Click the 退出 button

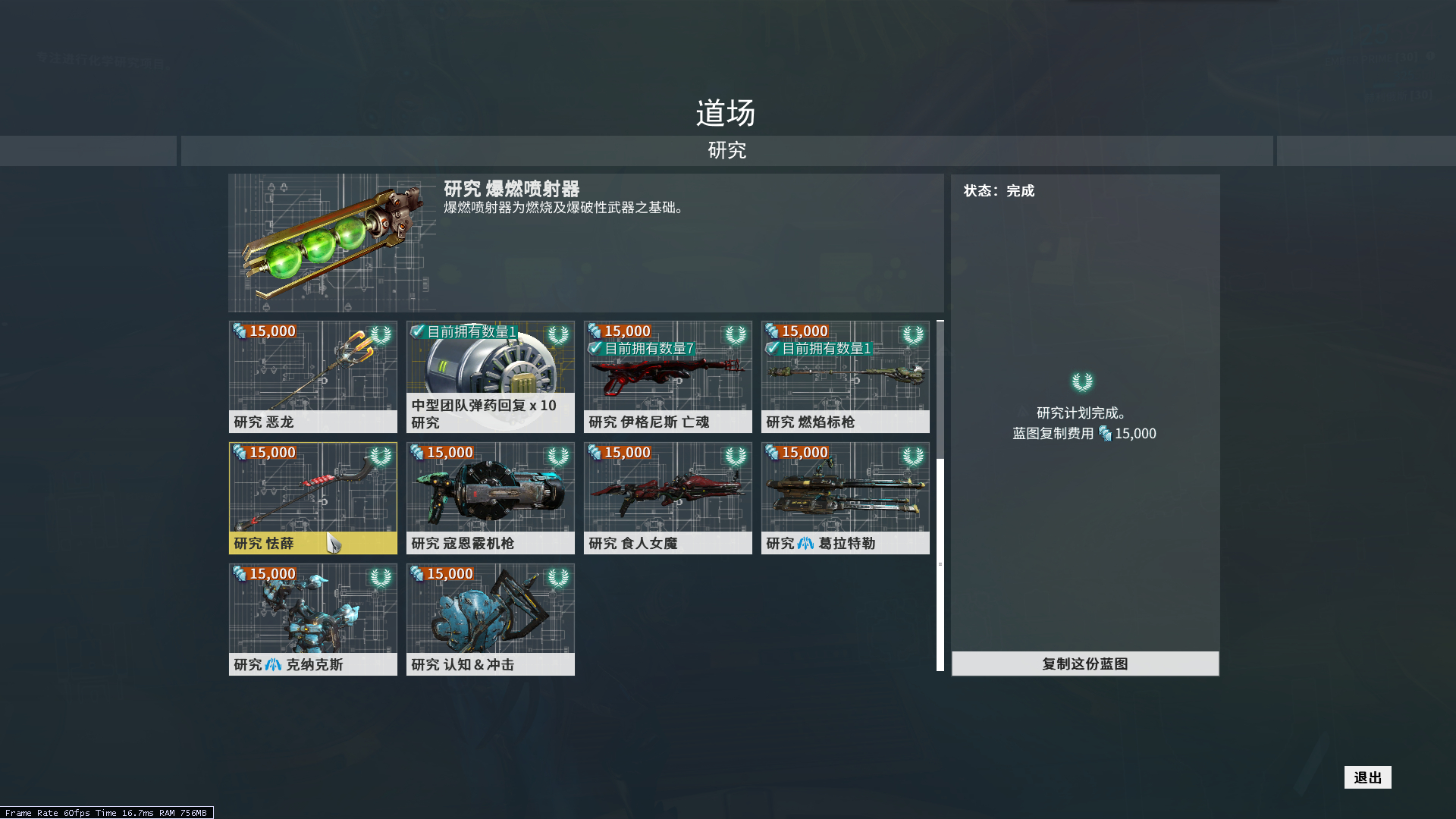pos(1367,777)
